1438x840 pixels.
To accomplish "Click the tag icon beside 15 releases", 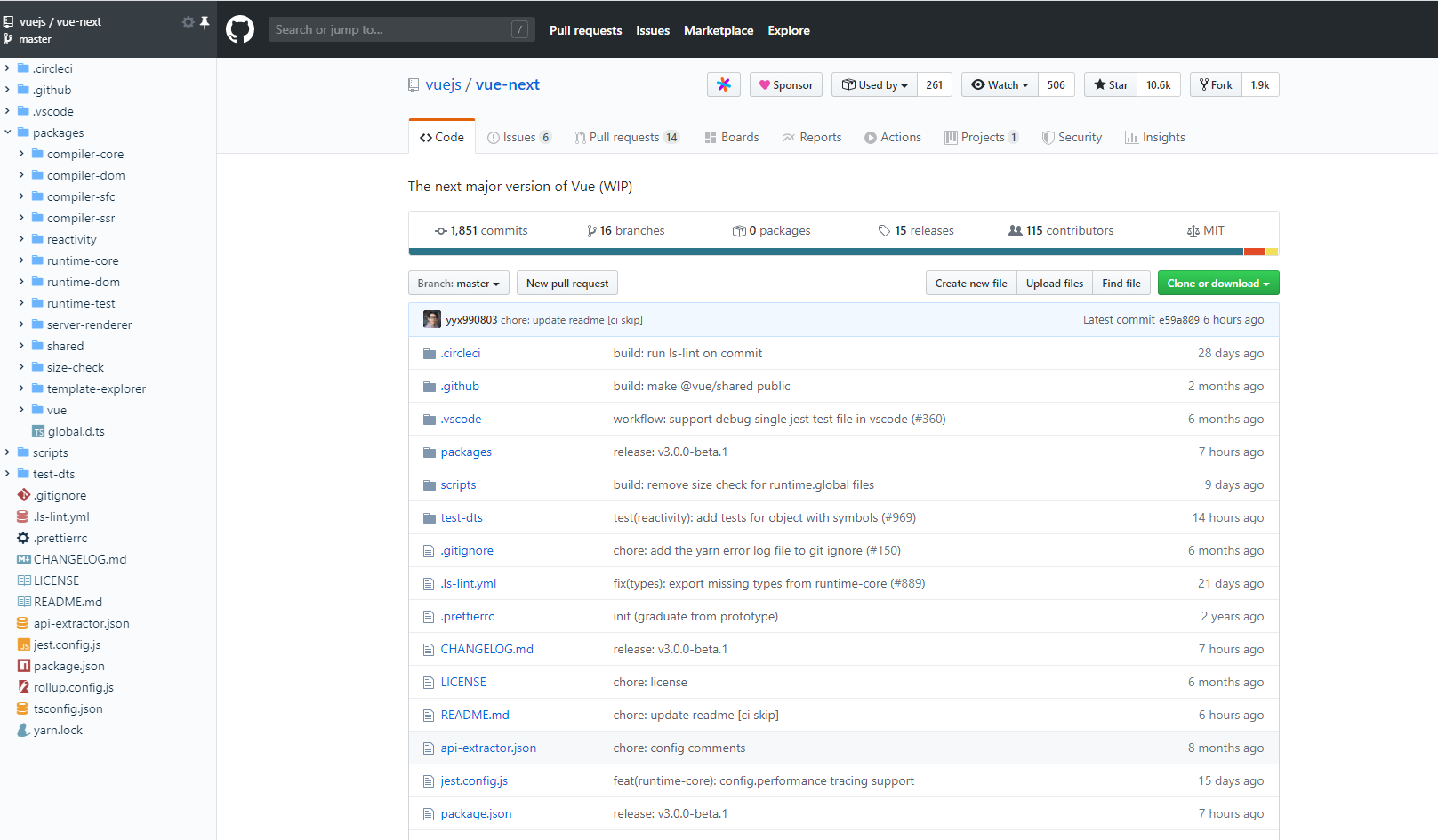I will pyautogui.click(x=884, y=231).
